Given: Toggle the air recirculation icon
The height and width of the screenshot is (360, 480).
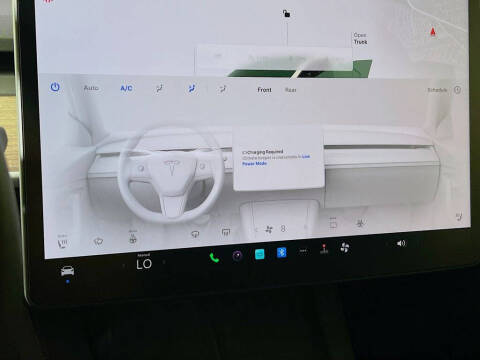Looking at the screenshot, I should tap(333, 223).
